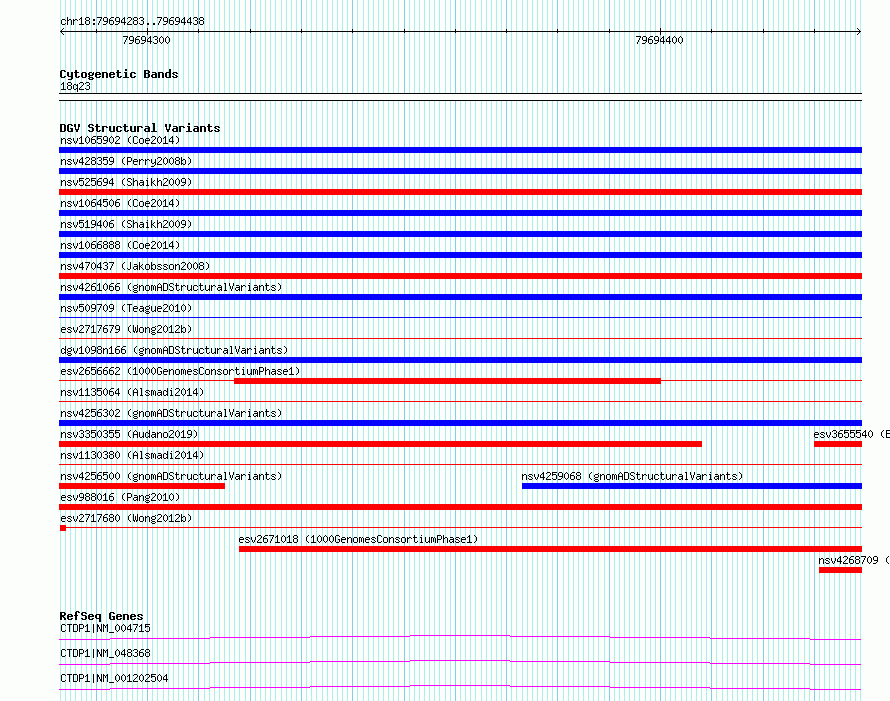Click the nsv3350355 (Audano2019) label

(x=129, y=434)
